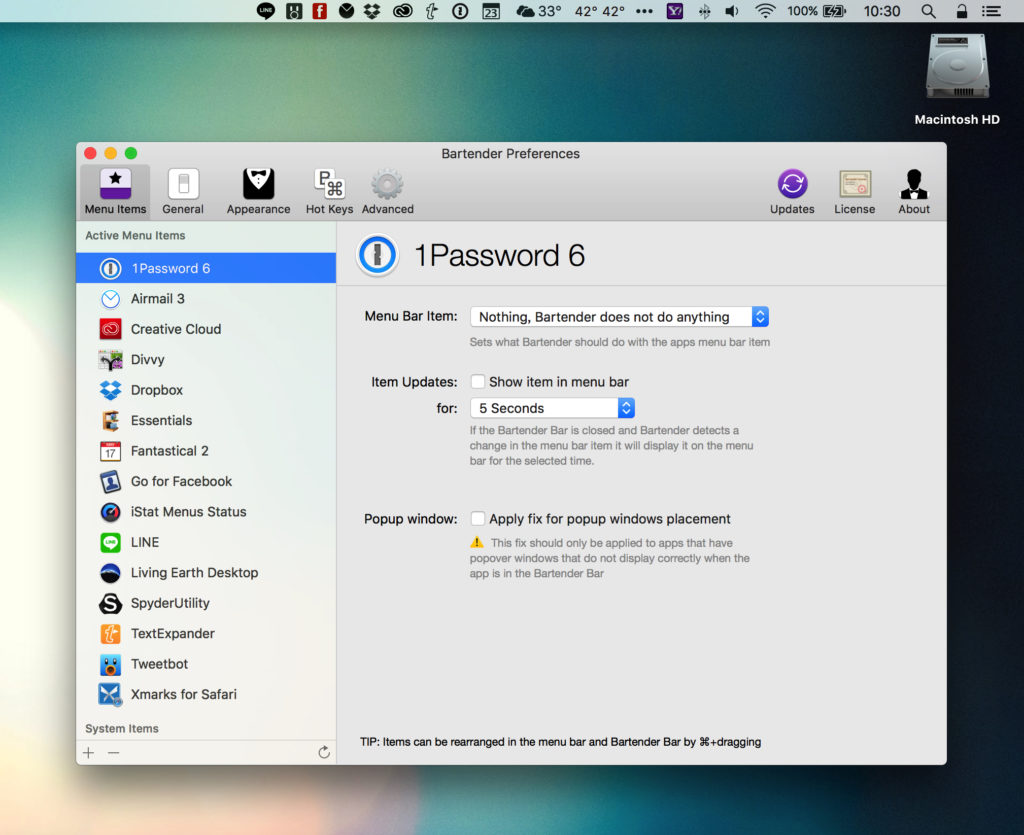Viewport: 1024px width, 835px height.
Task: Check Apply fix for popup windows placement
Action: [478, 519]
